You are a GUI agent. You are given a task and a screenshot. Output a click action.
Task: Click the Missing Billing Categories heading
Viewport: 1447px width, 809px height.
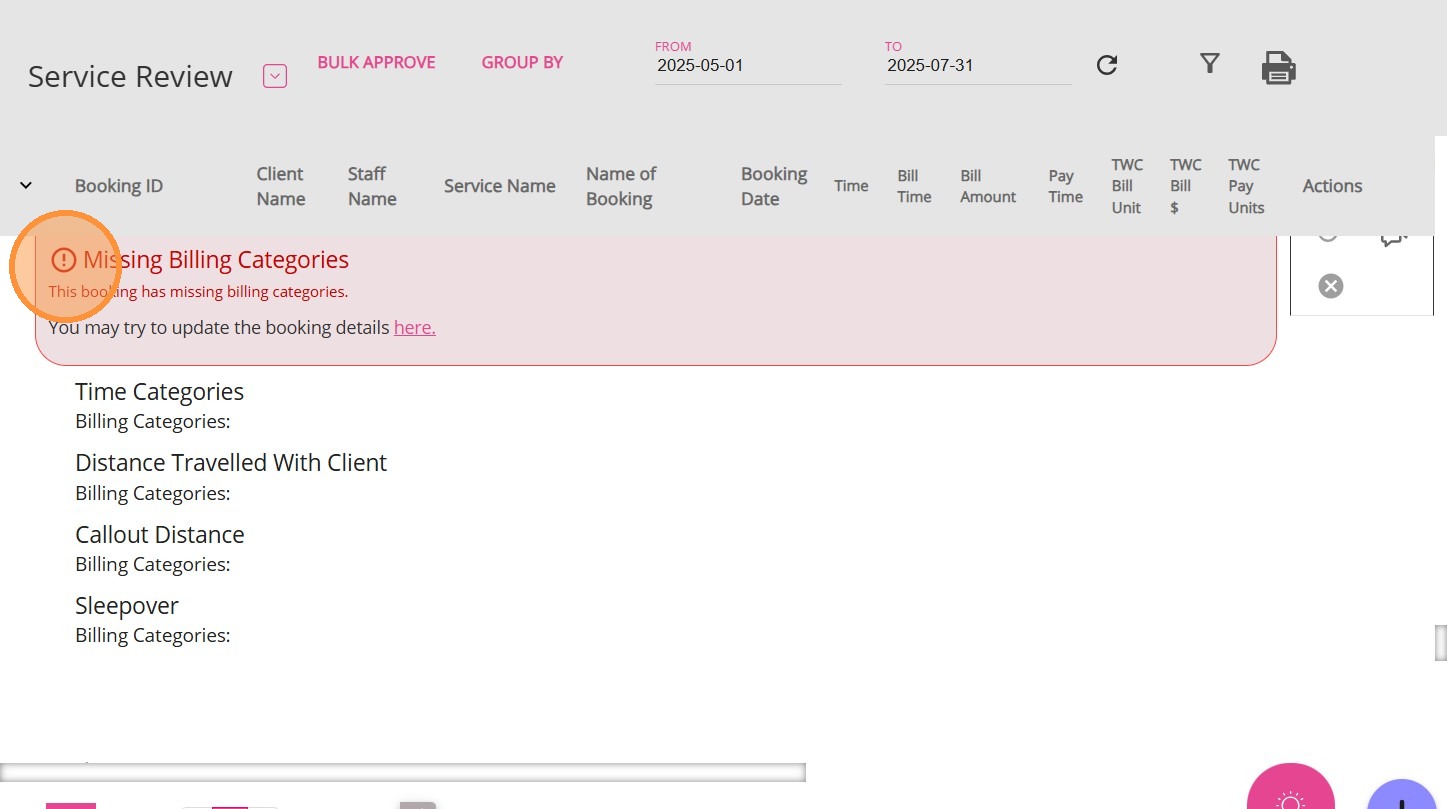pos(216,260)
